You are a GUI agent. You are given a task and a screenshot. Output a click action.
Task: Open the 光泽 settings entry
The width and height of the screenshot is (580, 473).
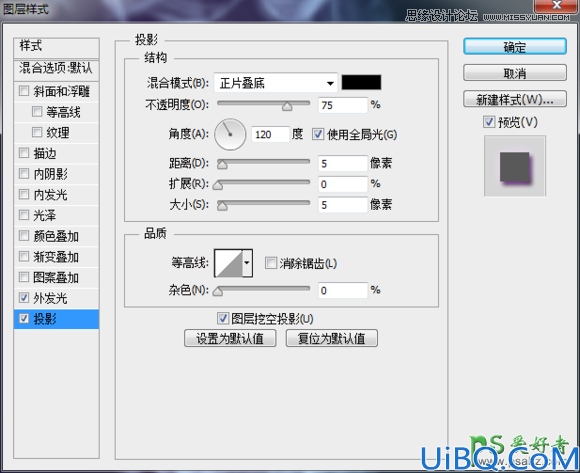45,215
